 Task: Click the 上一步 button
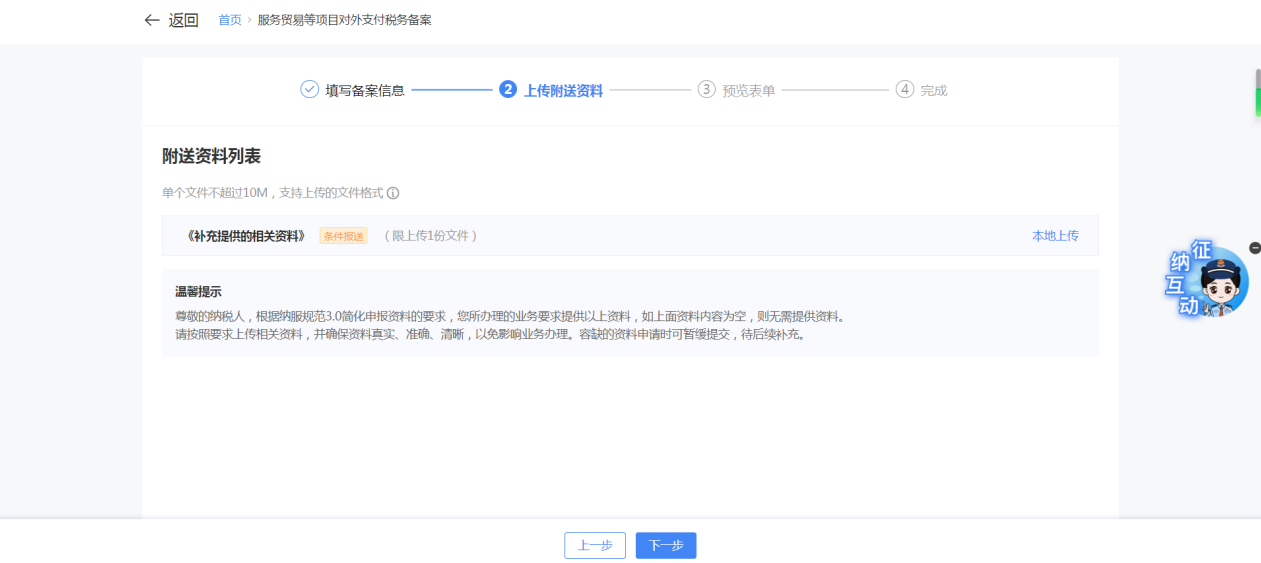coord(595,545)
